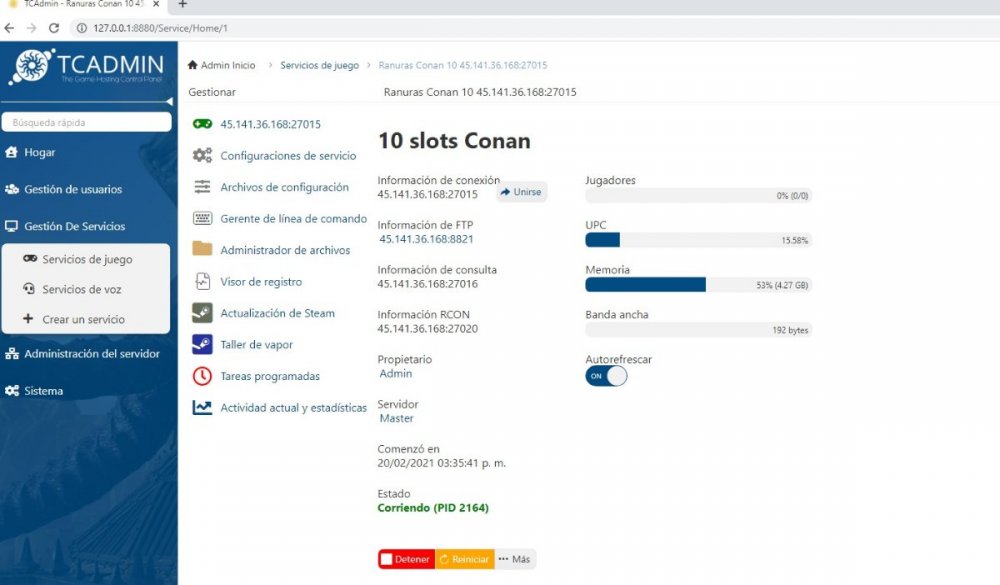
Task: Click the Memoria usage progress bar
Action: [x=697, y=285]
